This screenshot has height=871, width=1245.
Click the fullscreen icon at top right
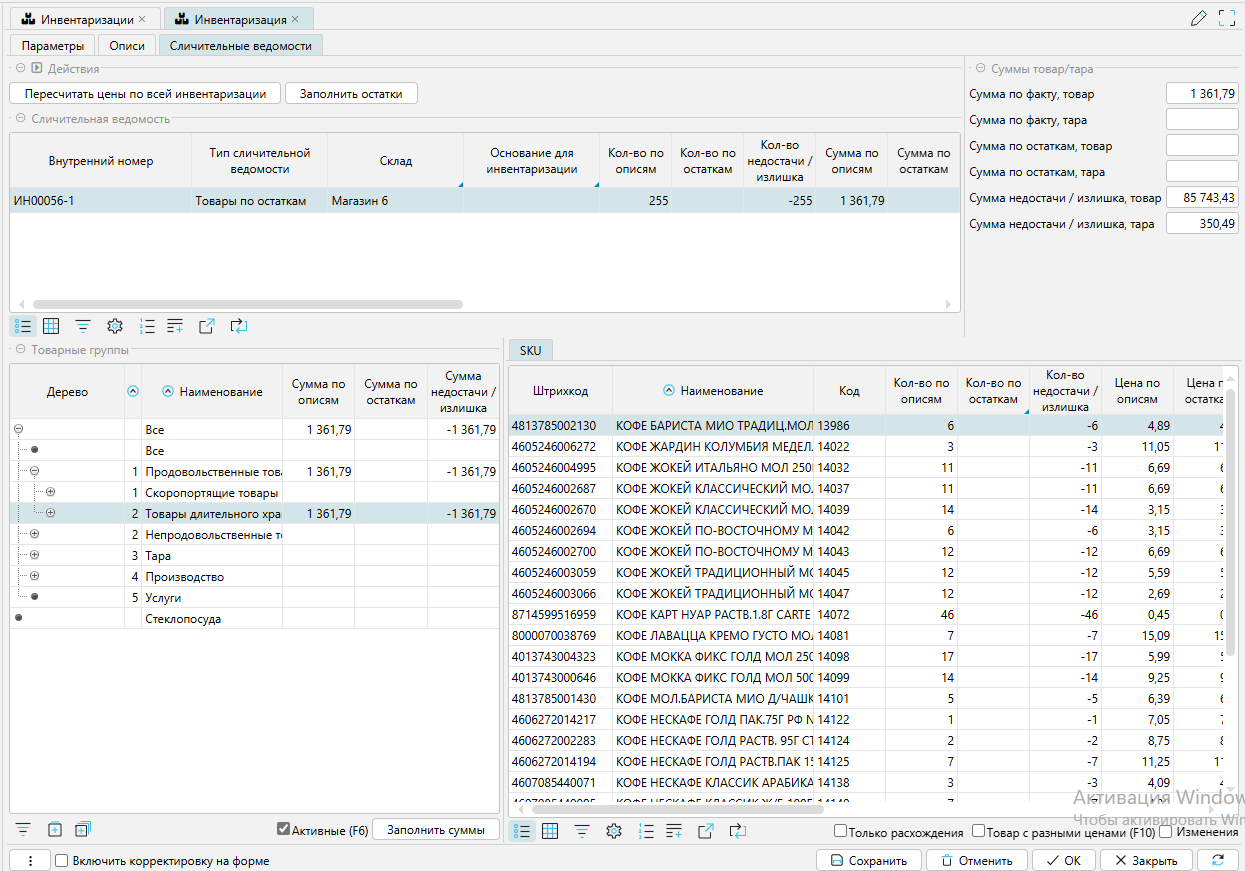coord(1227,18)
